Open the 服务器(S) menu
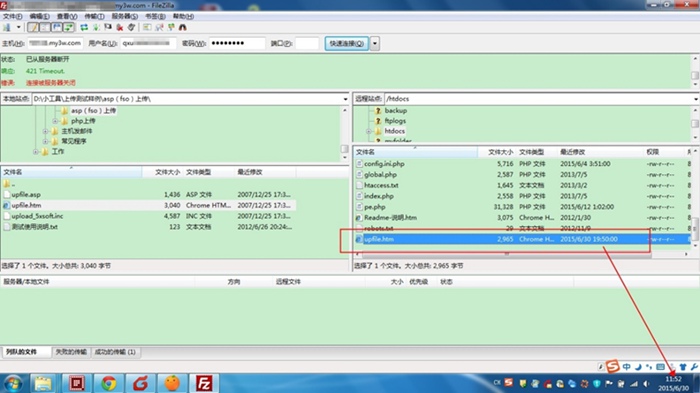The image size is (700, 393). tap(125, 17)
